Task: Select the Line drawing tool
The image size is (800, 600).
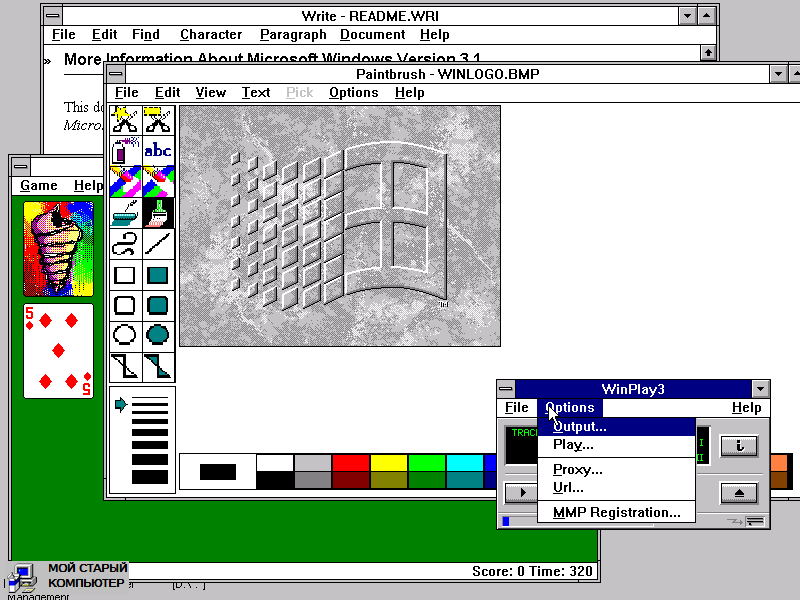Action: [x=158, y=244]
